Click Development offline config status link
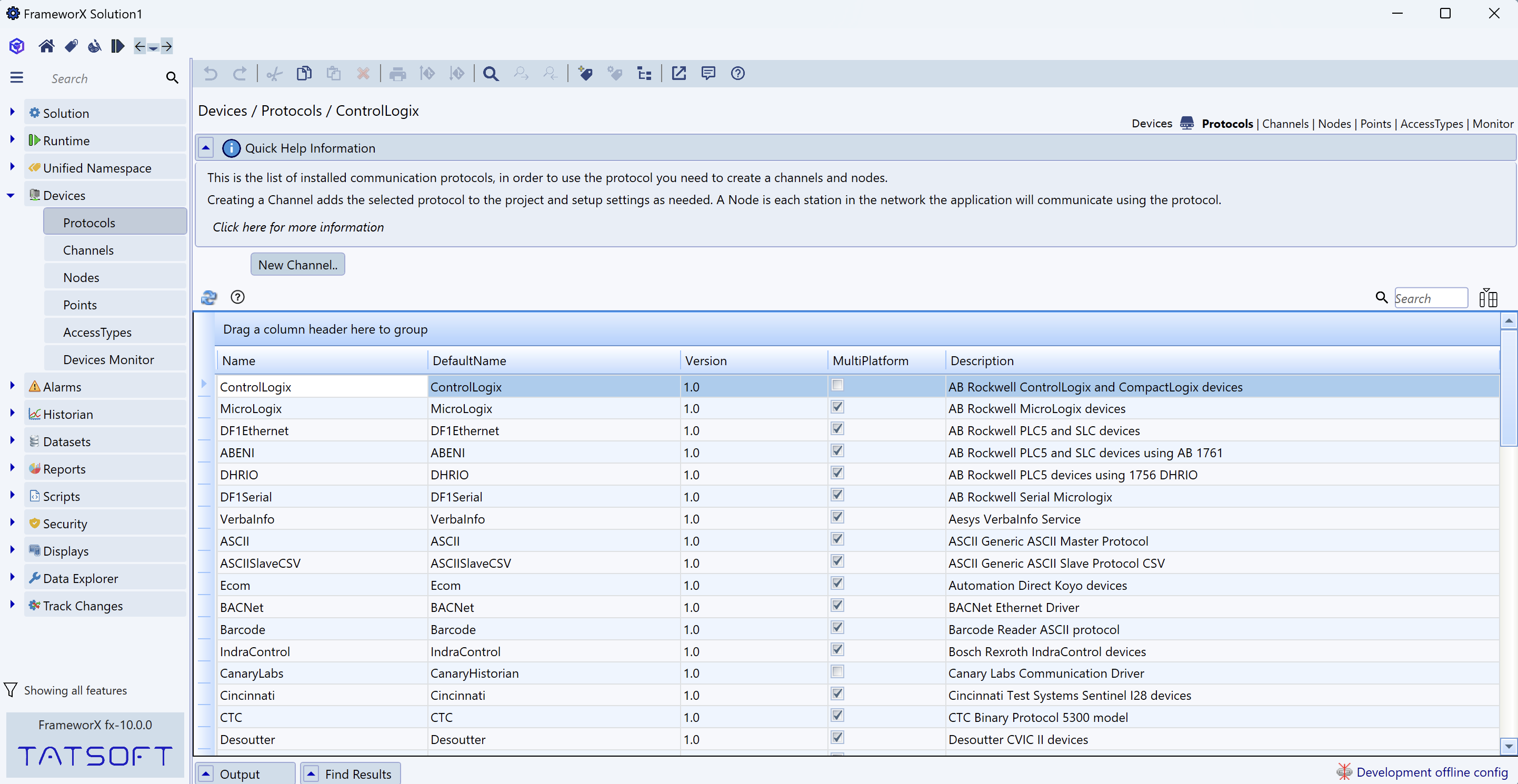Image resolution: width=1518 pixels, height=784 pixels. click(1432, 772)
